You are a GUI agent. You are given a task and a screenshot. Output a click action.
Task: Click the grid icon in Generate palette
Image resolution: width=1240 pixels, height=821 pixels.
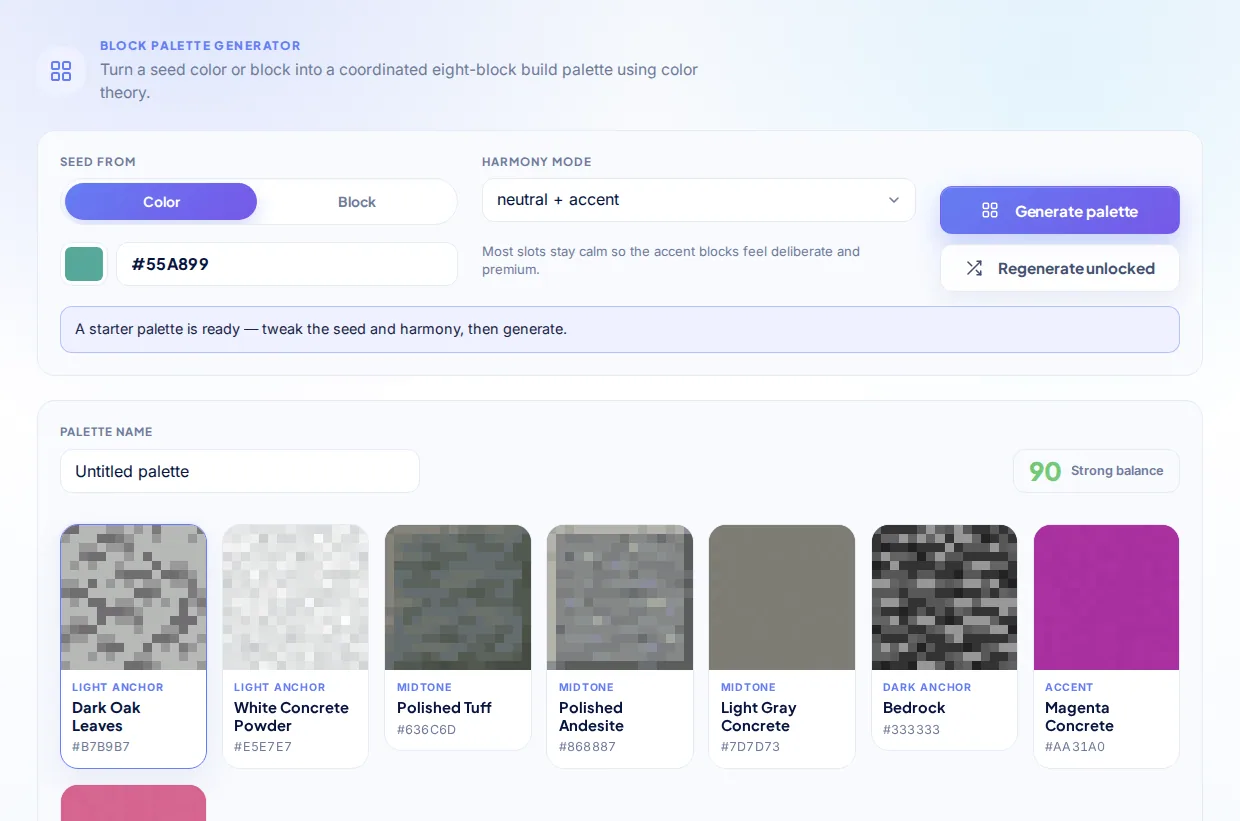click(x=990, y=210)
